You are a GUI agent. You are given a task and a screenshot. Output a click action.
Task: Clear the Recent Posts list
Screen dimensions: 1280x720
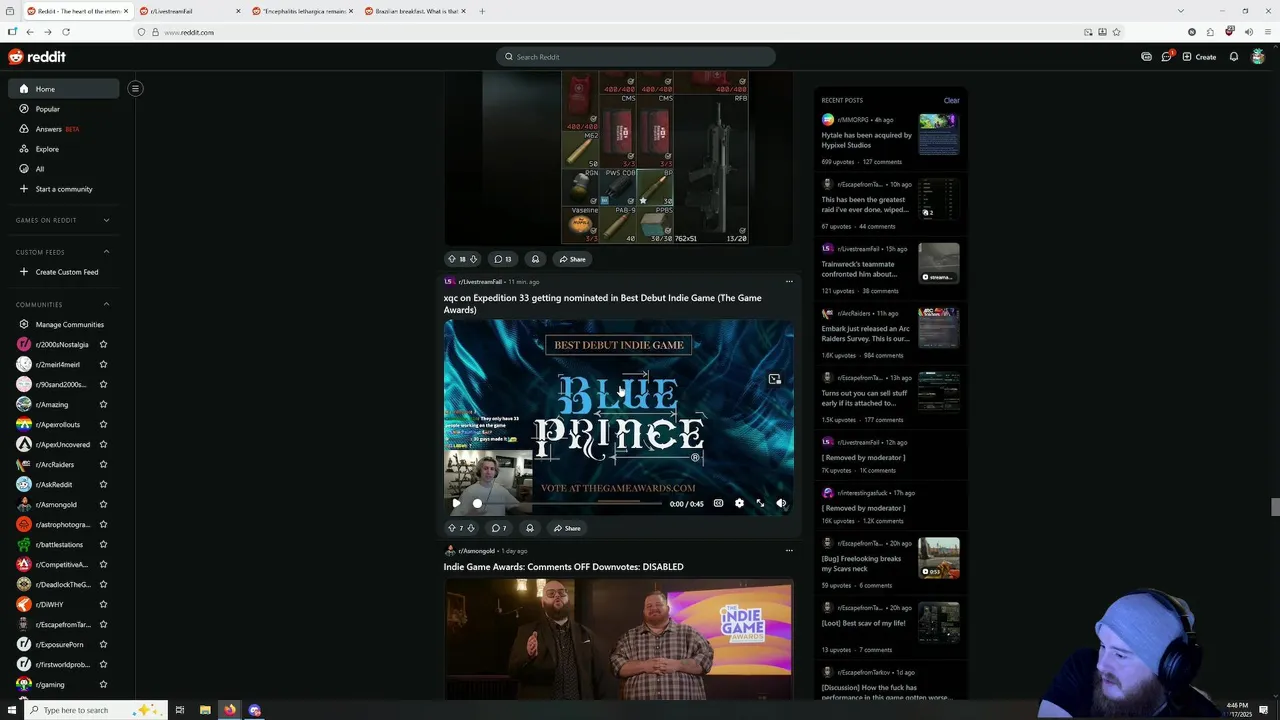pyautogui.click(x=951, y=100)
